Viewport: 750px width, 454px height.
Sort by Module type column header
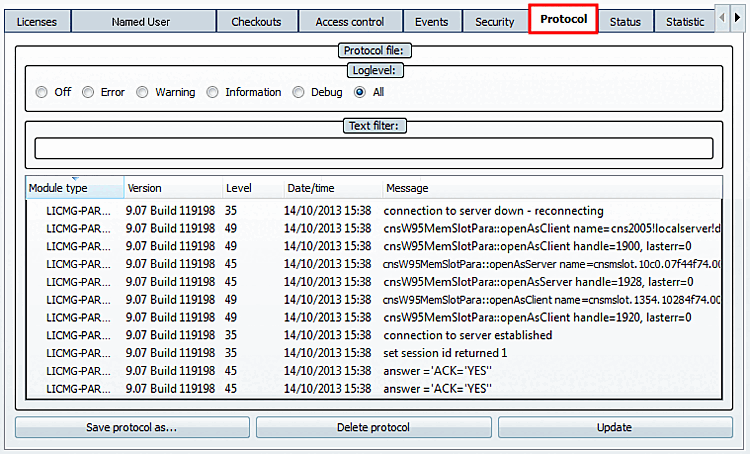75,188
